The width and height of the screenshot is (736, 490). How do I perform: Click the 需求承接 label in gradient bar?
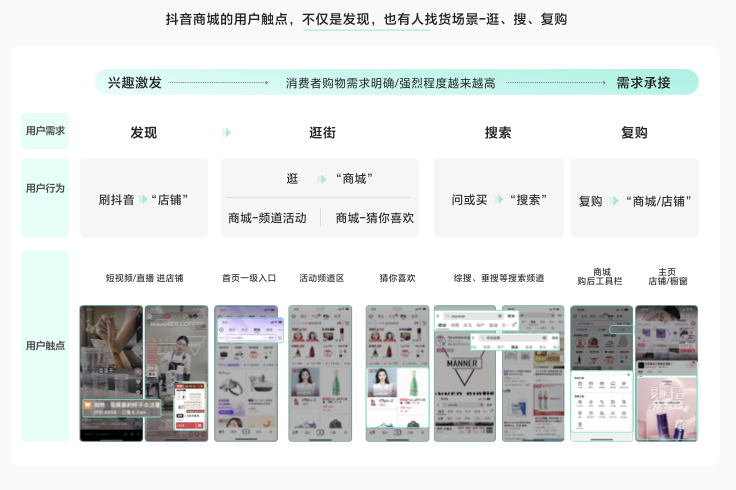643,83
